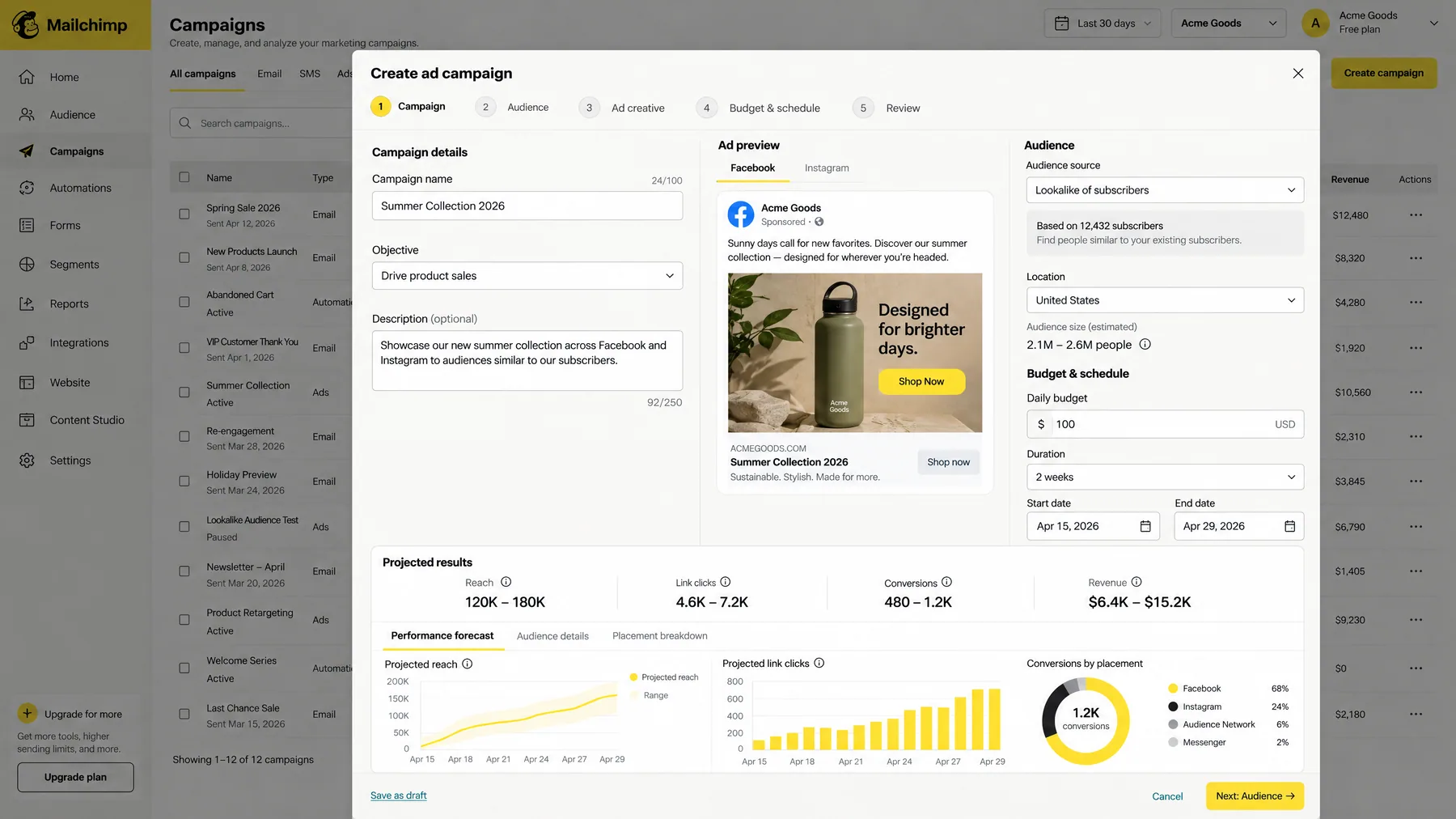The image size is (1456, 819).
Task: Open Content Studio sidebar icon
Action: pos(27,420)
